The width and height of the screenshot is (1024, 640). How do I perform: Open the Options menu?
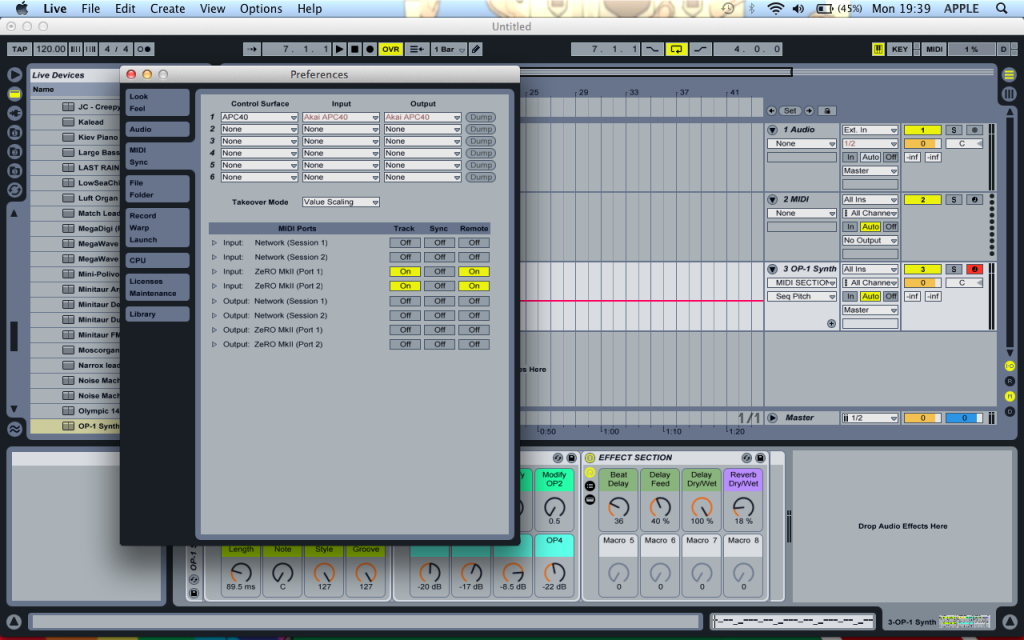(261, 8)
